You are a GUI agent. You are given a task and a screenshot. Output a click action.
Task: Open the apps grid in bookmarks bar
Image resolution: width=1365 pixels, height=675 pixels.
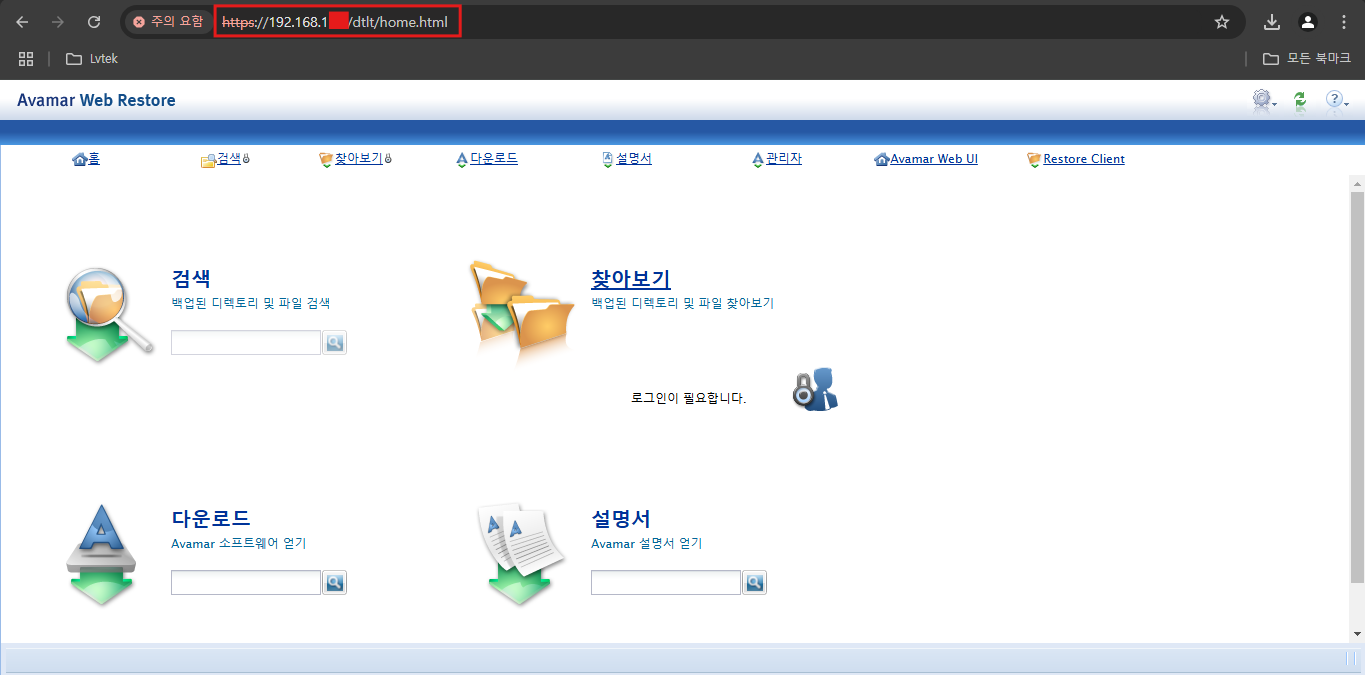pos(26,59)
